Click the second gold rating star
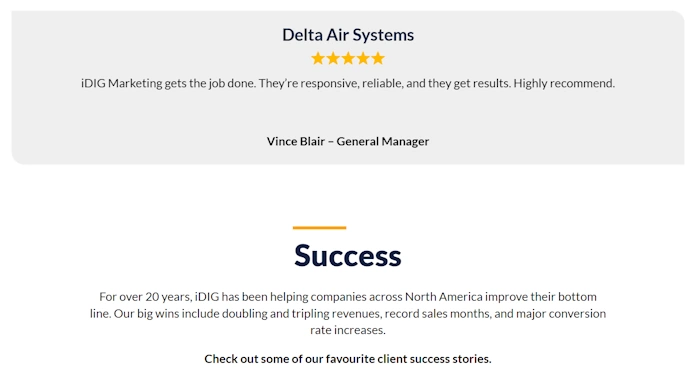 coord(333,58)
